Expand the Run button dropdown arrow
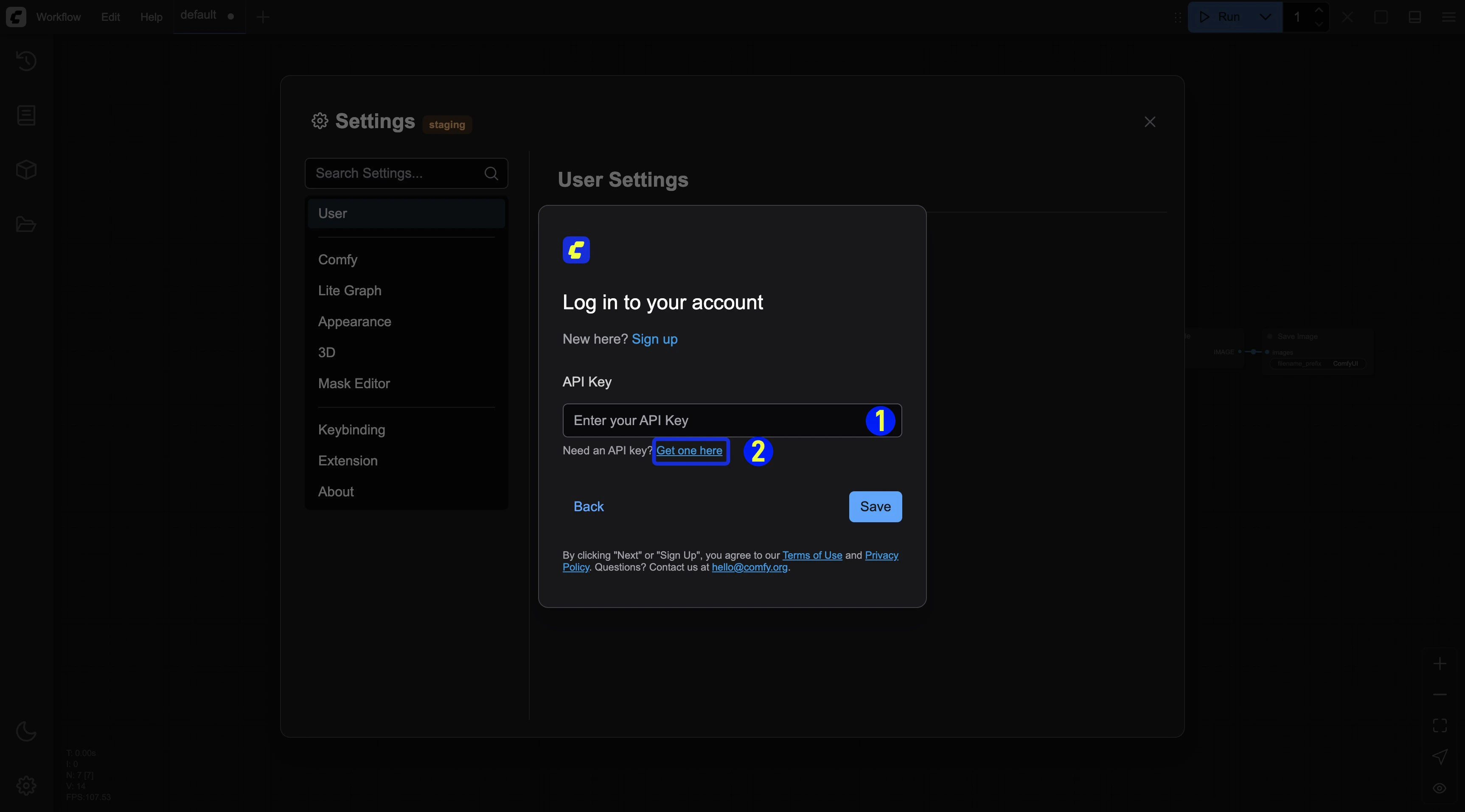The width and height of the screenshot is (1465, 812). click(x=1266, y=17)
